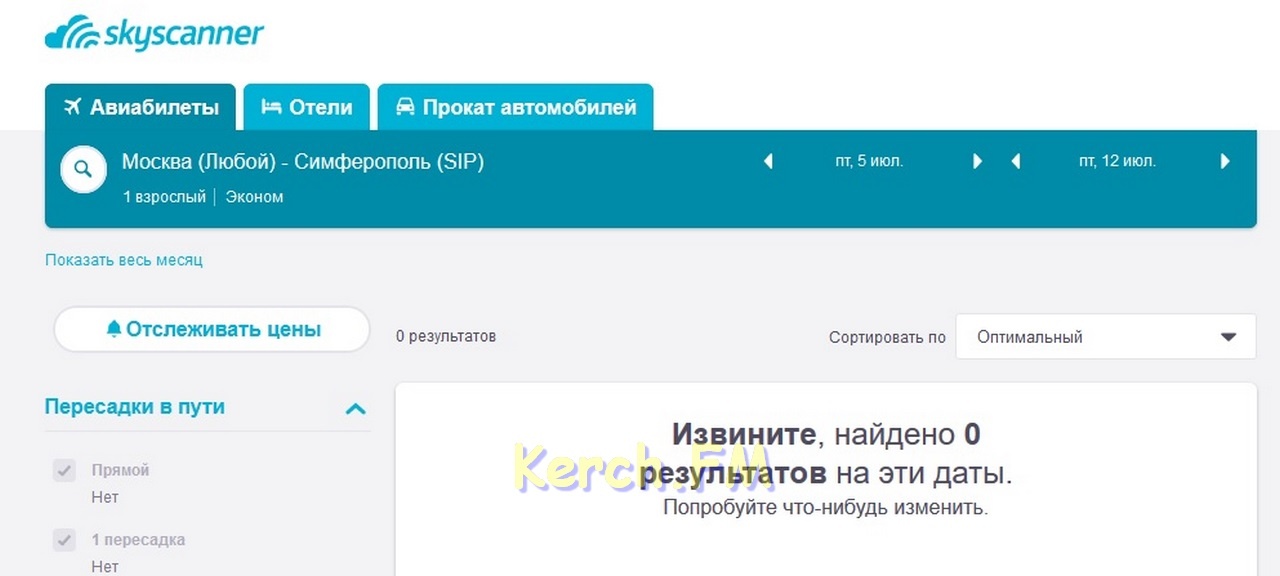Toggle the 1 пересадка checkbox
This screenshot has height=576, width=1280.
(x=64, y=541)
